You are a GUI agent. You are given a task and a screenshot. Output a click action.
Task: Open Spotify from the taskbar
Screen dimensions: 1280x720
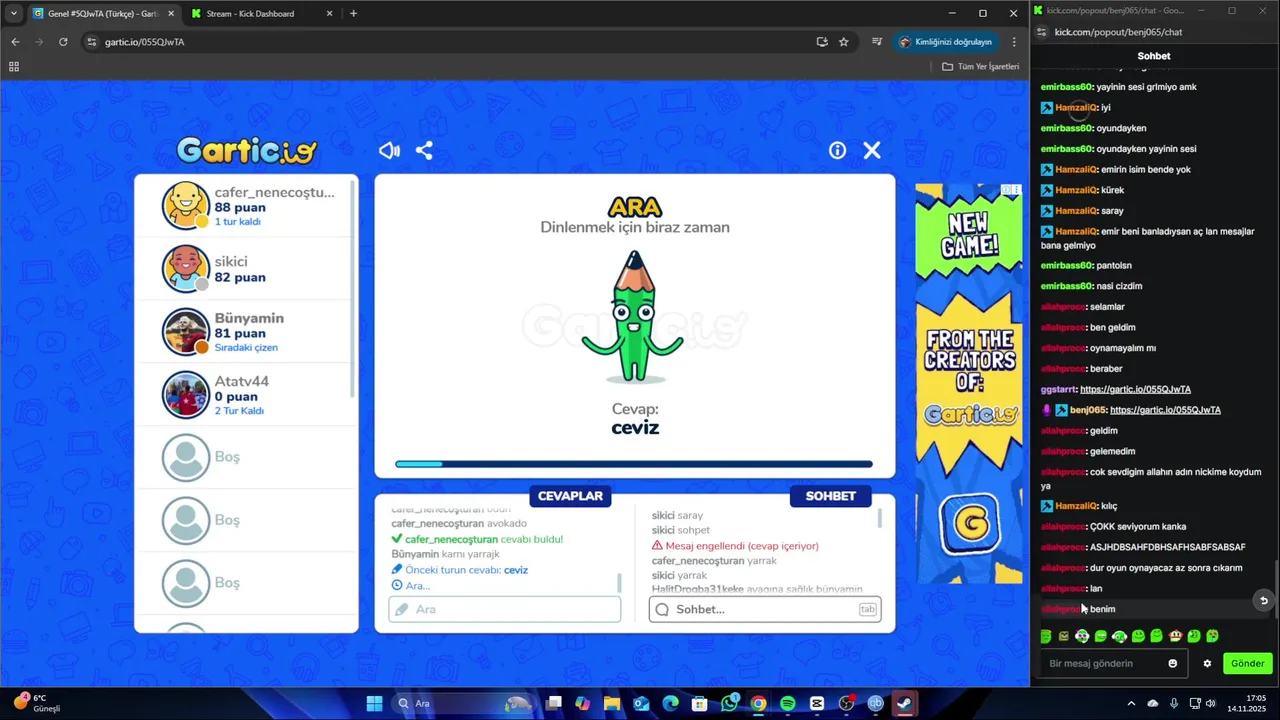coord(787,703)
